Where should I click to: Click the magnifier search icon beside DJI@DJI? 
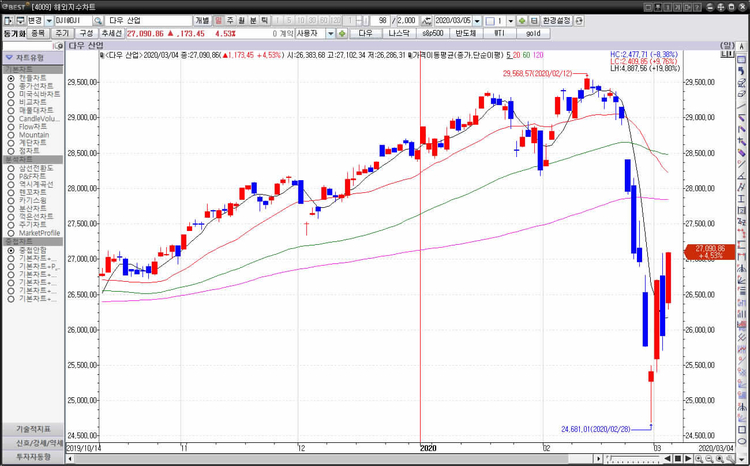click(x=98, y=21)
